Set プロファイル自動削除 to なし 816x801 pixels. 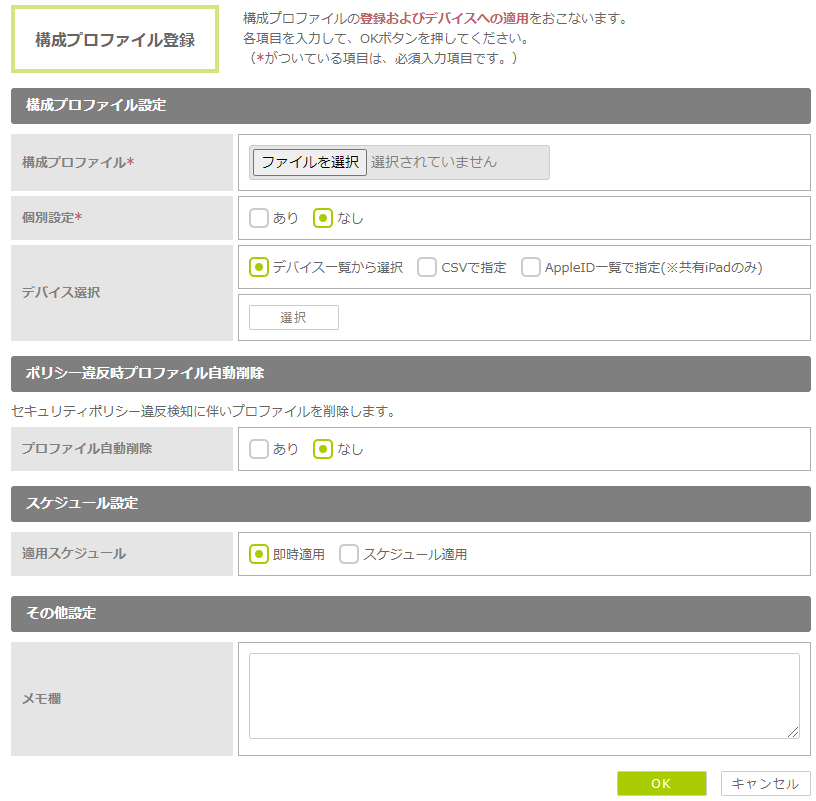tap(323, 449)
